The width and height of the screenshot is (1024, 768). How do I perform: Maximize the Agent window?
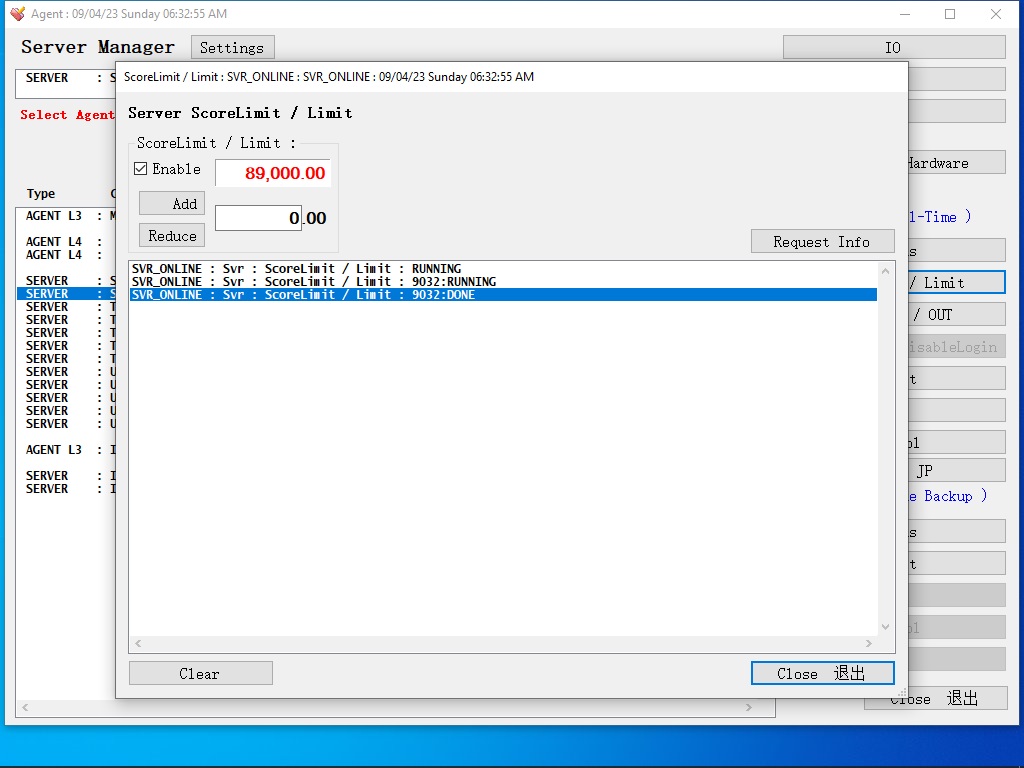click(950, 14)
